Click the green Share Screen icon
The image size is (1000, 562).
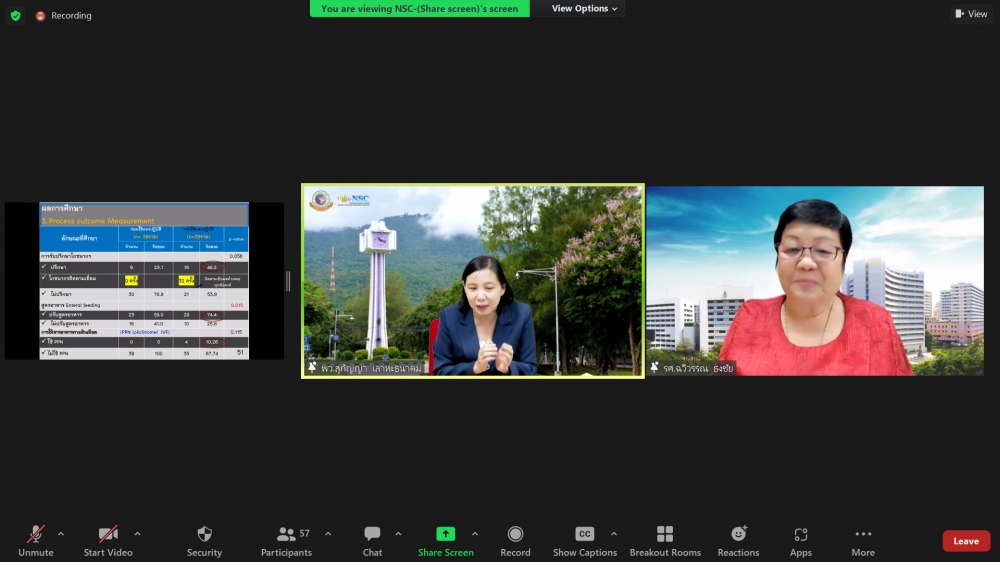[x=445, y=534]
